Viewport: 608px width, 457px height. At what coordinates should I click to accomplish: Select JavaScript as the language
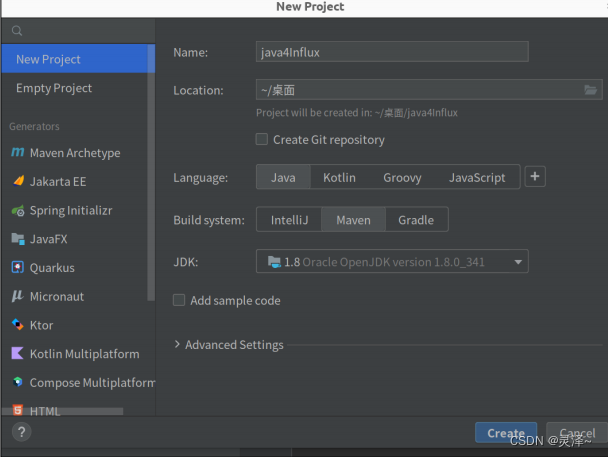[x=477, y=177]
